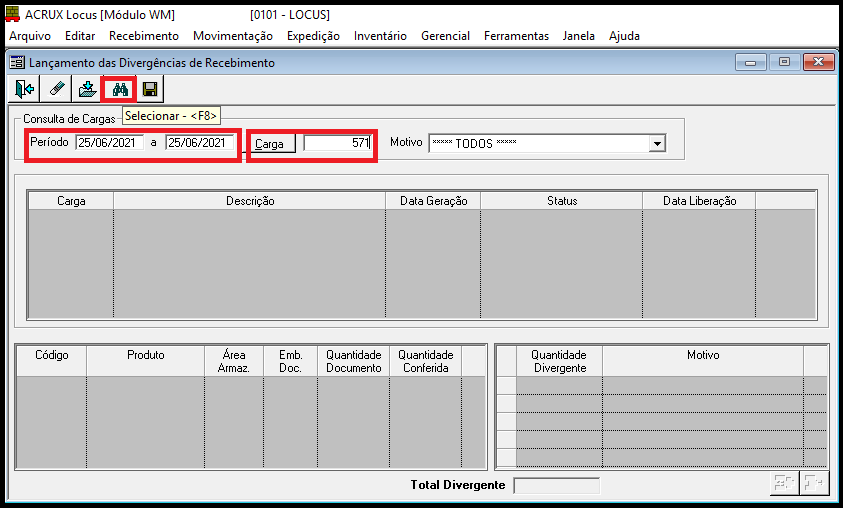Click the form icon beside Lançamento title
843x508 pixels.
pyautogui.click(x=17, y=63)
